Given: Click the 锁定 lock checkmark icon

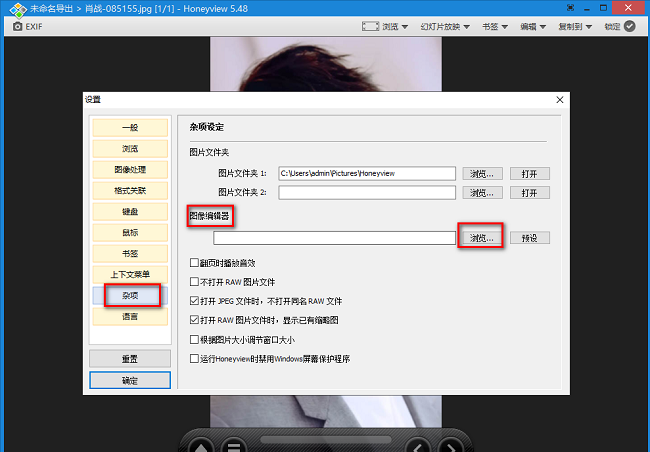Looking at the screenshot, I should pyautogui.click(x=630, y=27).
